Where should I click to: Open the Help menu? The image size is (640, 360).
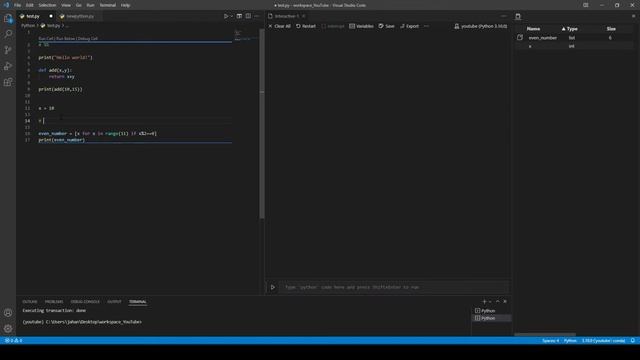[125, 5]
